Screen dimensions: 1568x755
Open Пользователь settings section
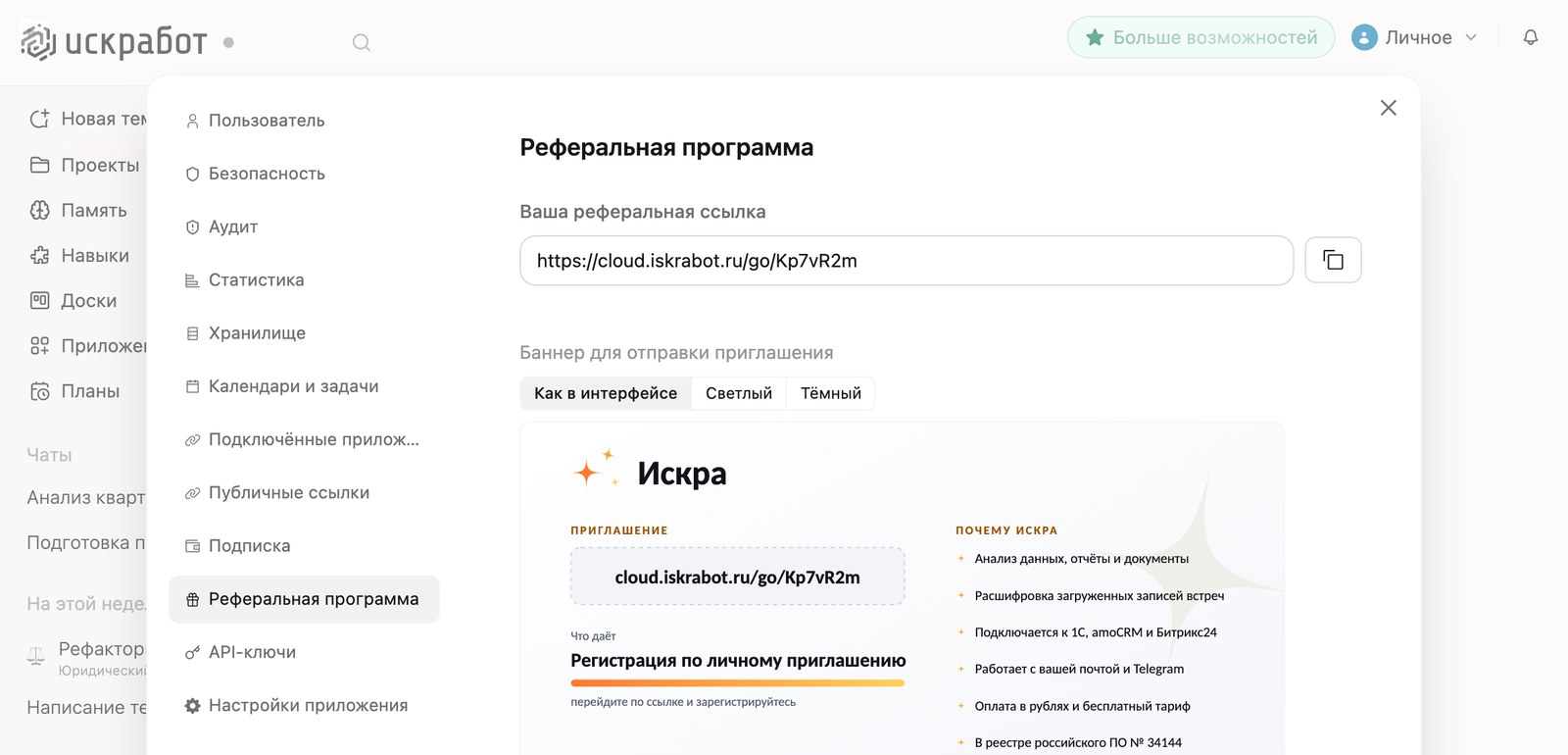(x=304, y=121)
